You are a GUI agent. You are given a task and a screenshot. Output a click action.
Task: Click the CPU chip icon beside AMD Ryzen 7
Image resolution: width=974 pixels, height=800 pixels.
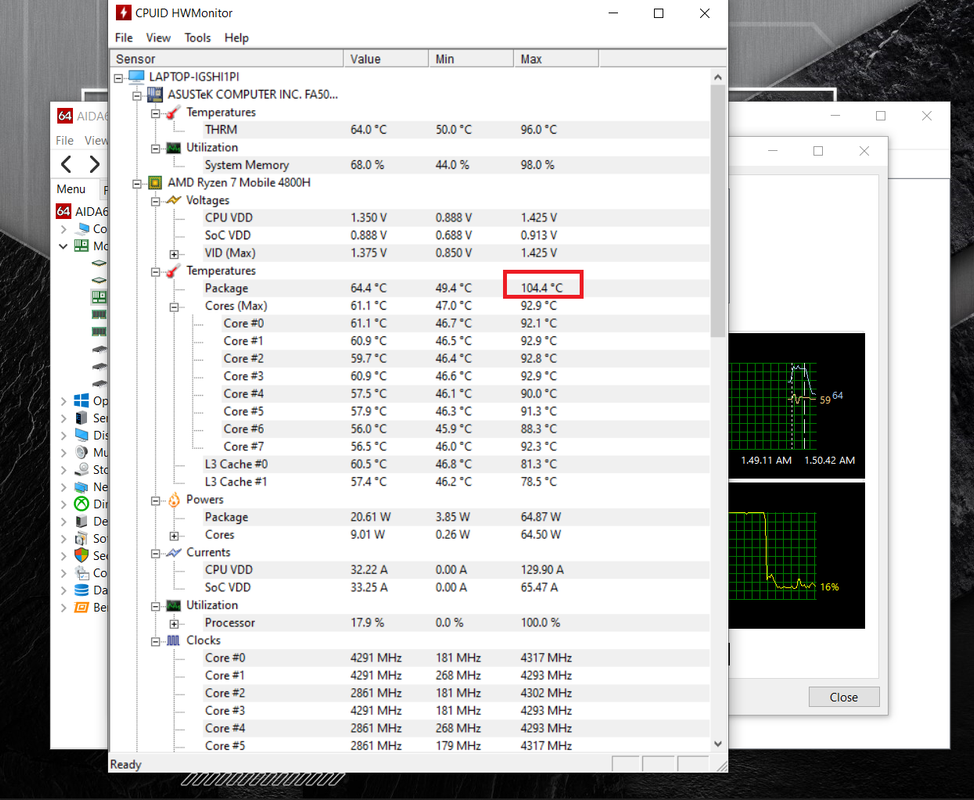pyautogui.click(x=155, y=183)
